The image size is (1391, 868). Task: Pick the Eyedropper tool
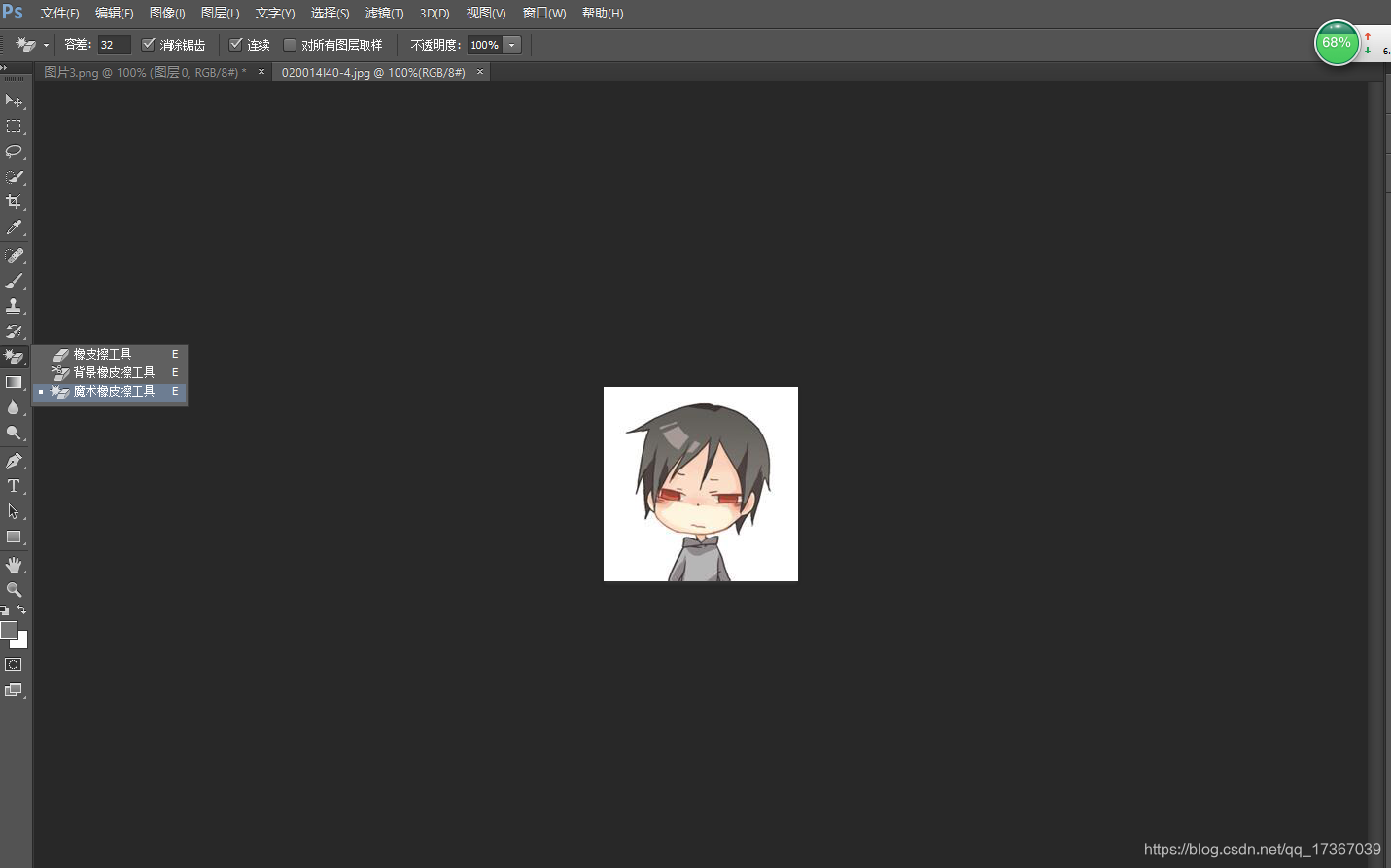pos(14,227)
